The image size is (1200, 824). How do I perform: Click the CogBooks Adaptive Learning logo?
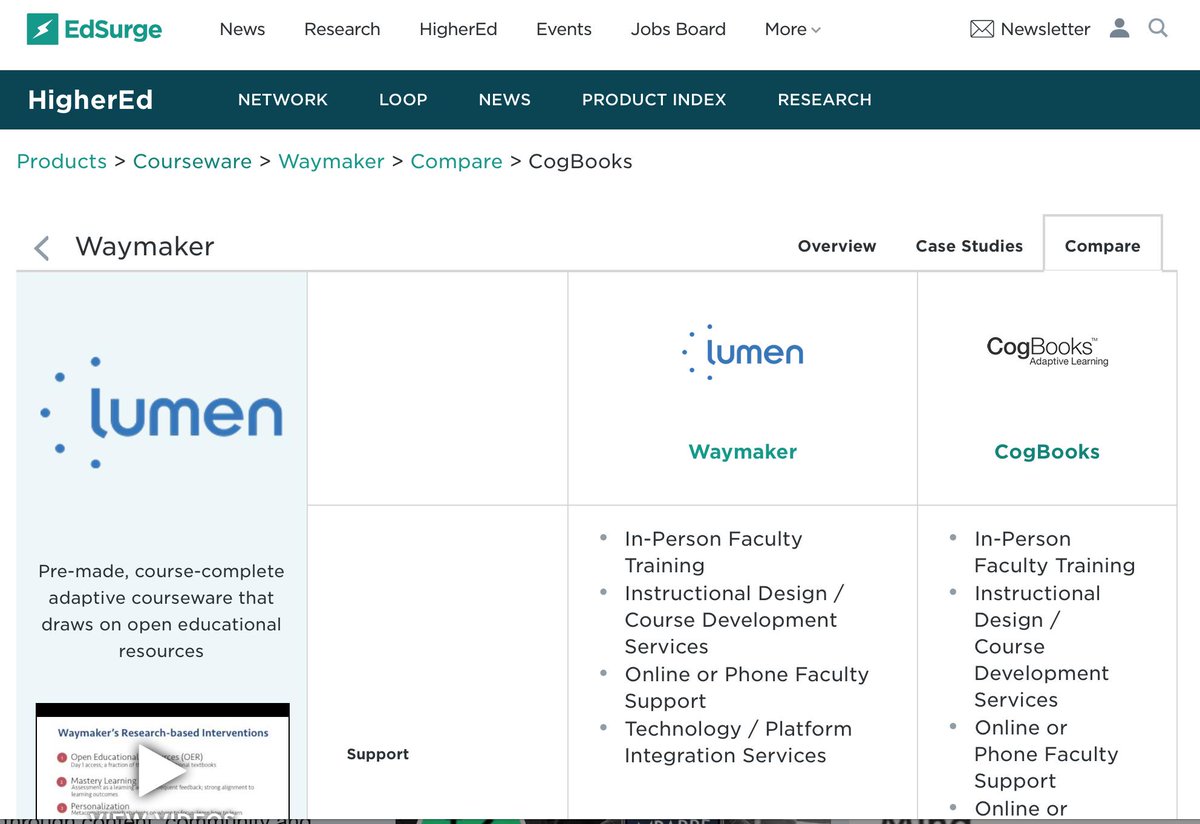(1047, 351)
